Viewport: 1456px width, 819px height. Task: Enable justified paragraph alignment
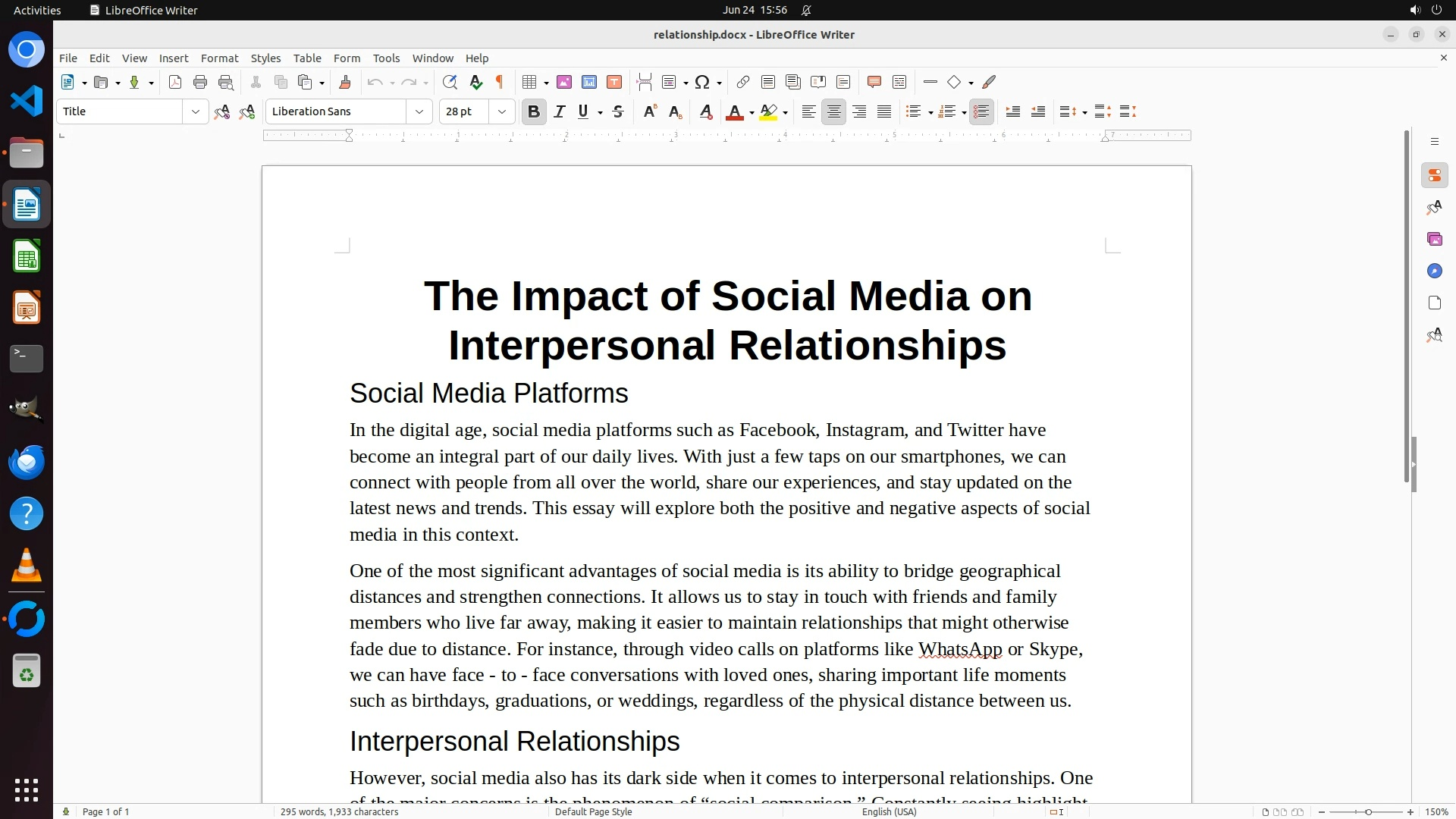(x=884, y=112)
